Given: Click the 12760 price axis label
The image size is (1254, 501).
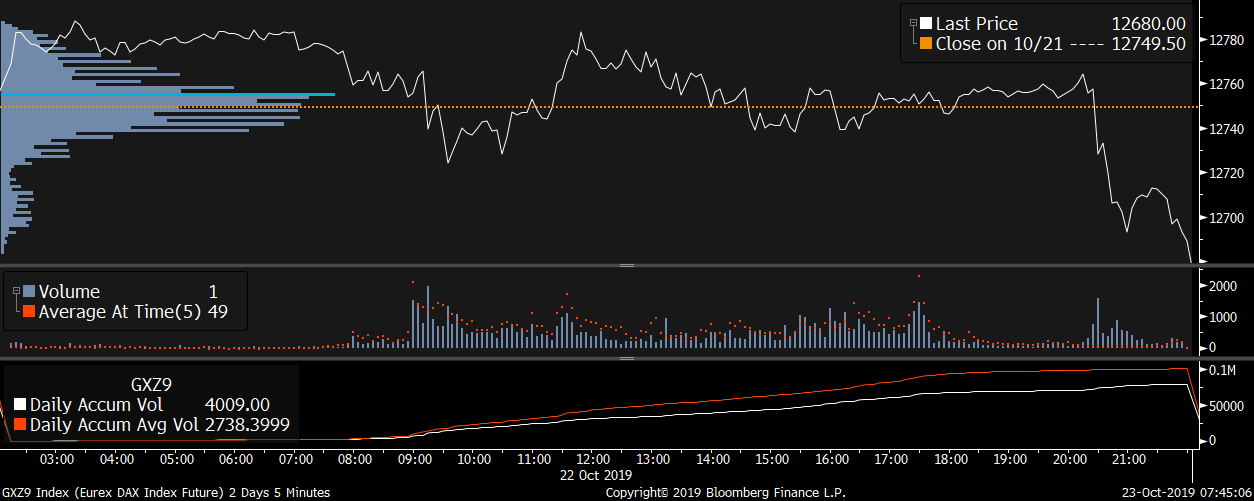Looking at the screenshot, I should 1226,85.
